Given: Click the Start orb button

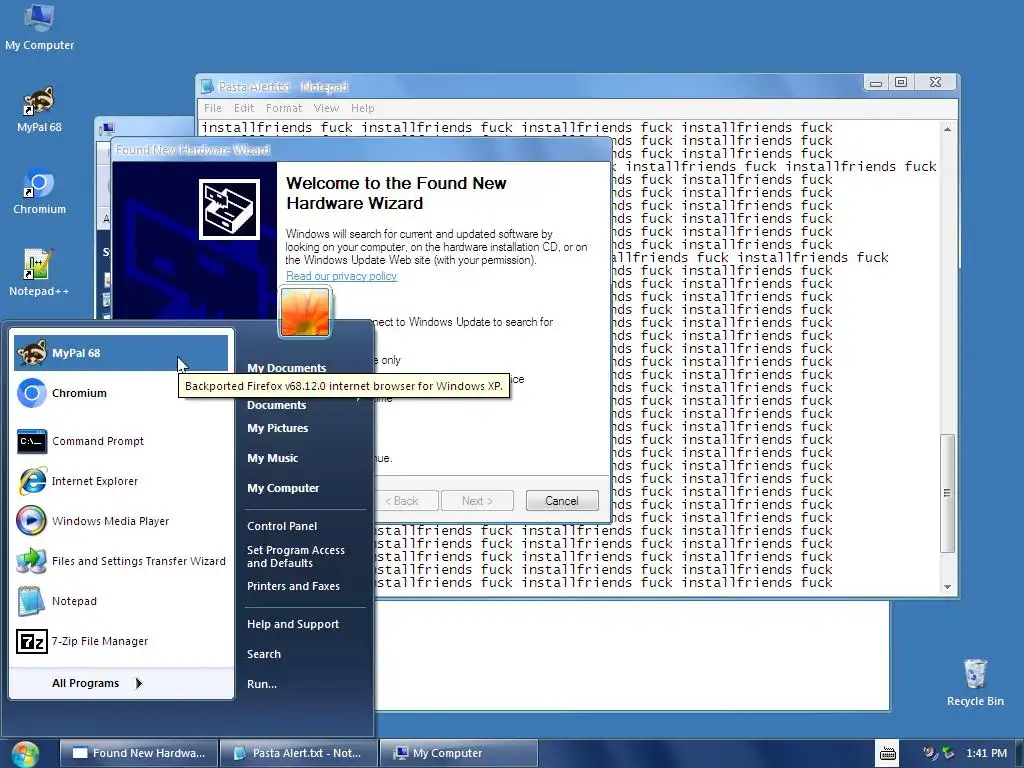Looking at the screenshot, I should 25,754.
